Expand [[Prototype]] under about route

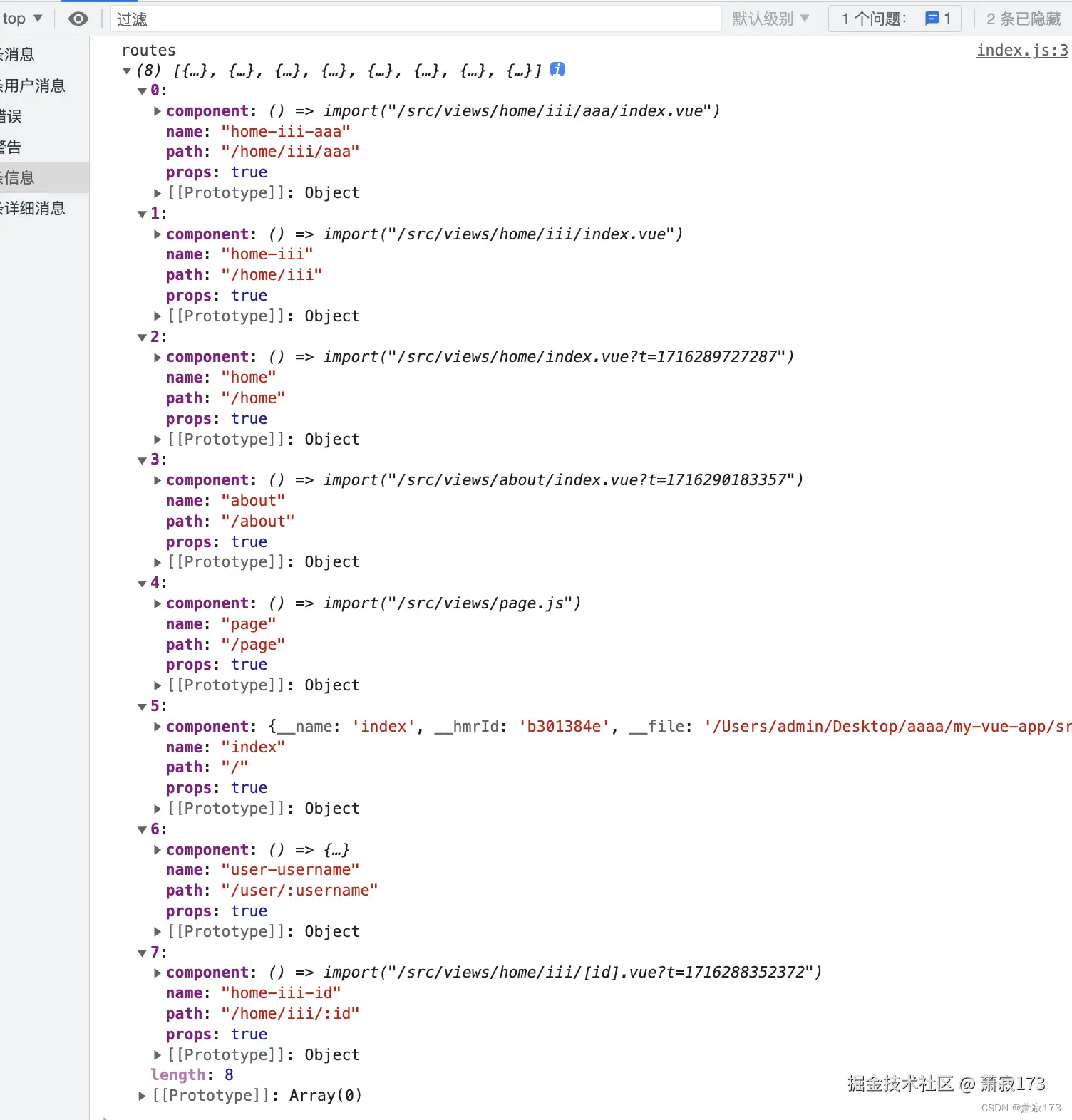coord(158,562)
